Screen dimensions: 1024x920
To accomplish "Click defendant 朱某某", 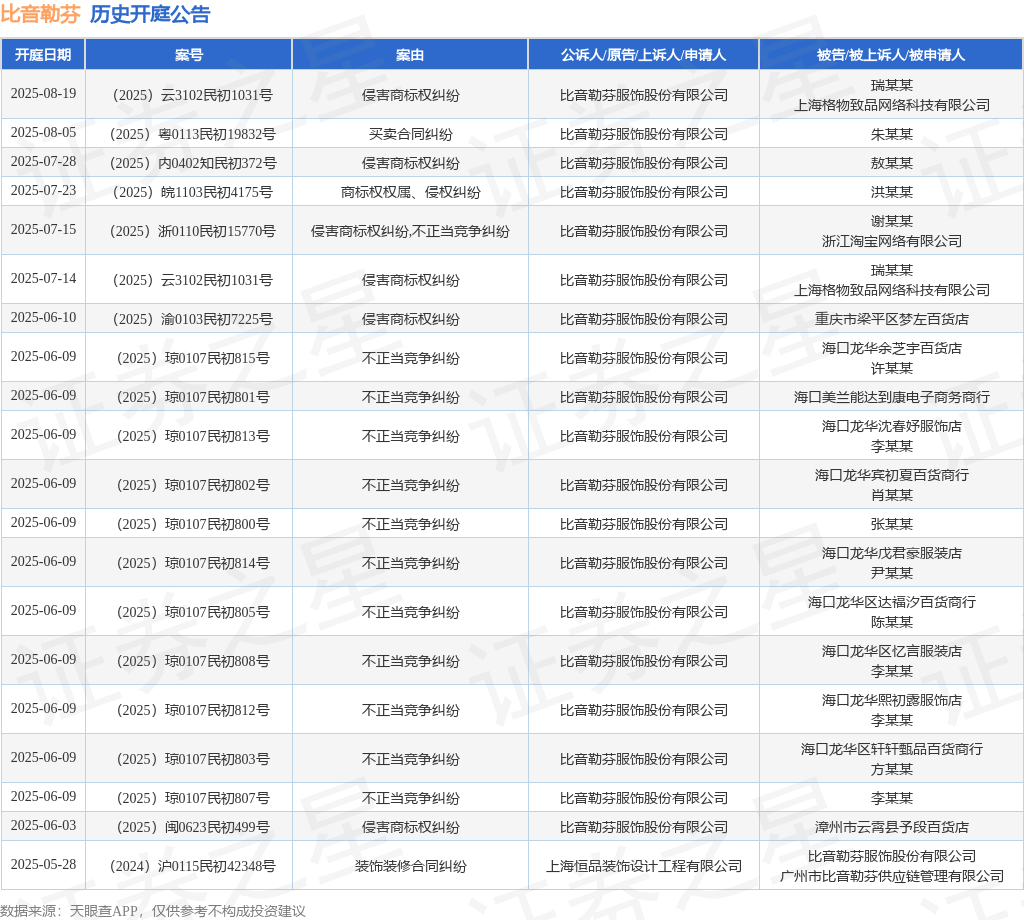I will click(x=891, y=135).
